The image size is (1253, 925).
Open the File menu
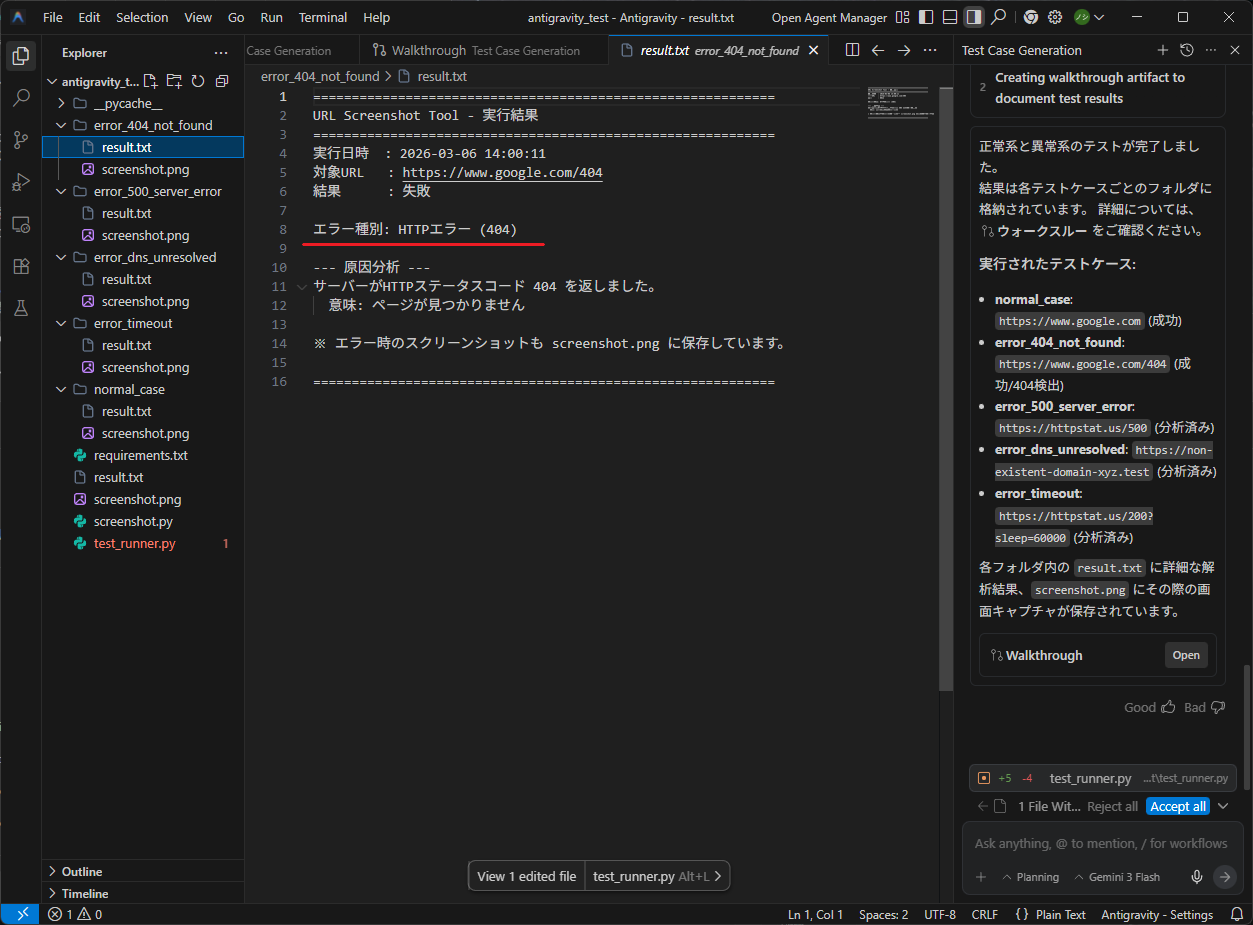pyautogui.click(x=53, y=17)
